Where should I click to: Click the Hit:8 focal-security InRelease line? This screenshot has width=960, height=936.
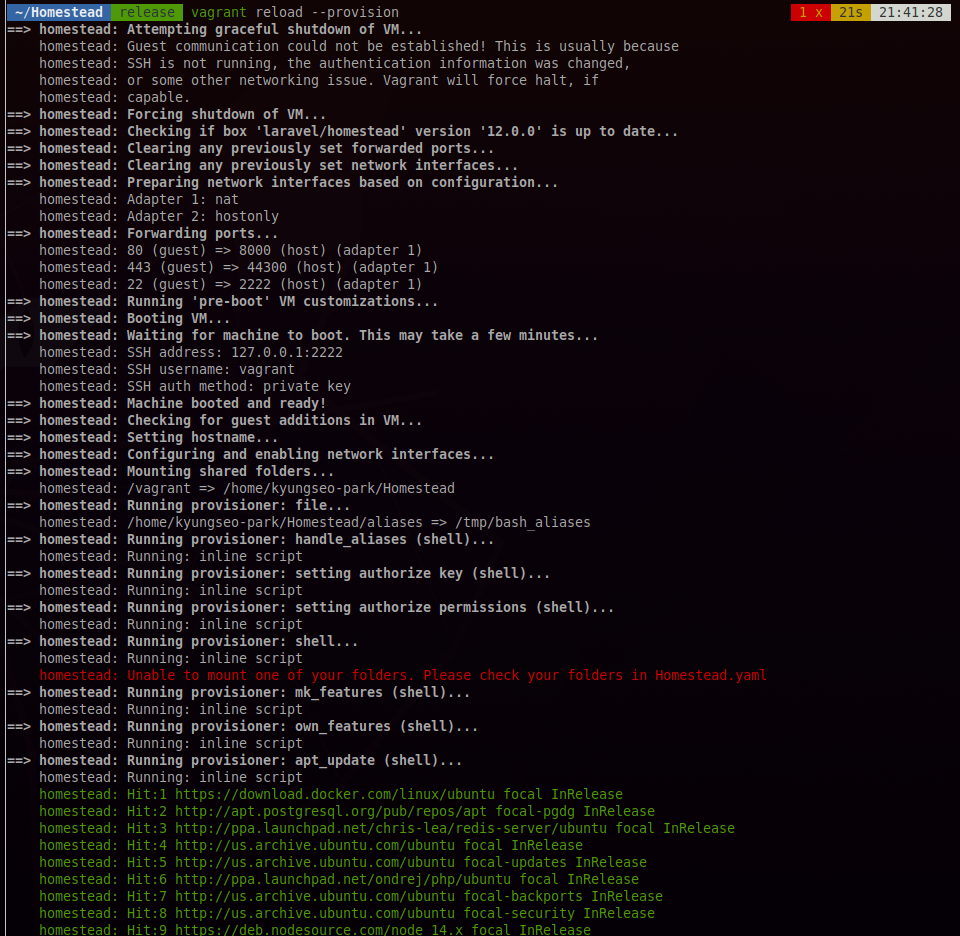(x=347, y=914)
